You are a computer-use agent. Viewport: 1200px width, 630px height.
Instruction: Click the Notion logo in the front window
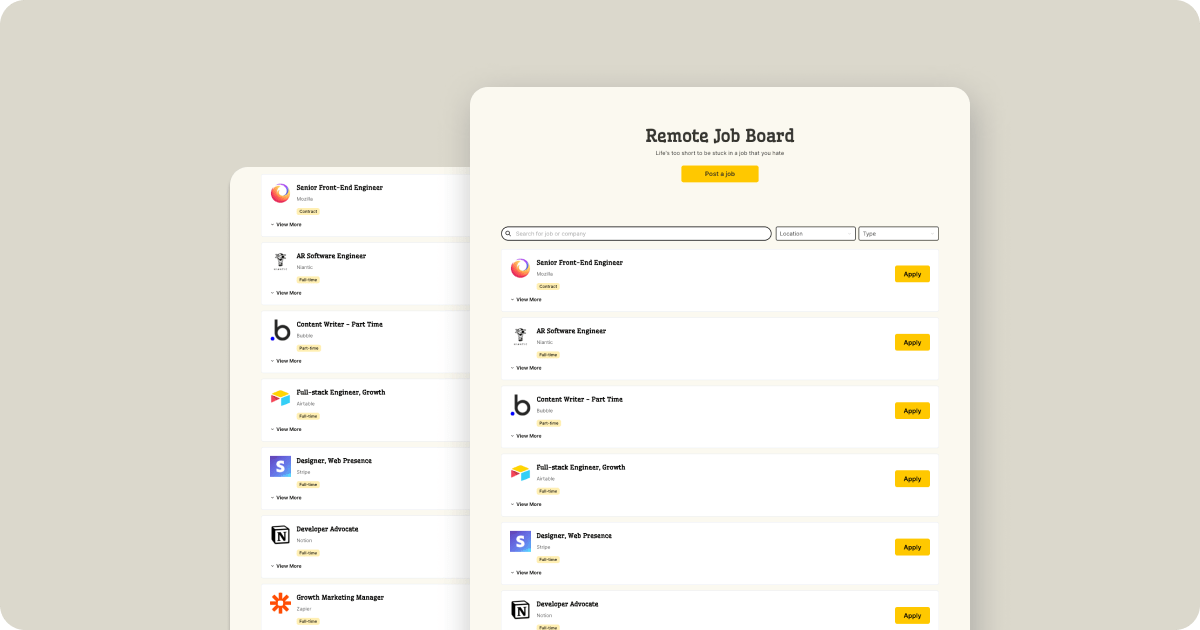coord(520,610)
